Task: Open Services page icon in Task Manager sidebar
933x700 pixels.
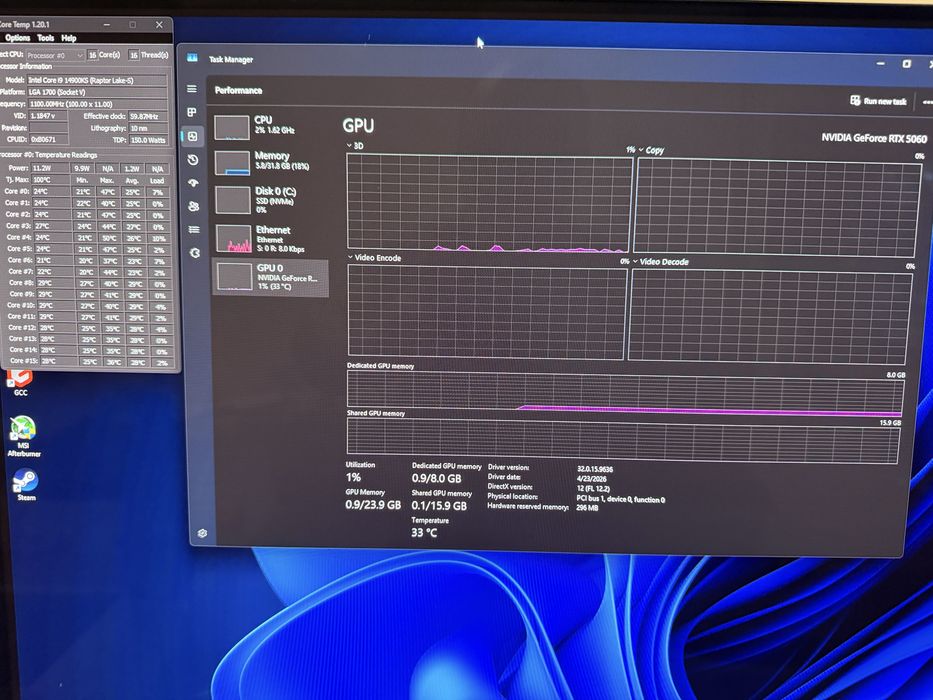Action: click(195, 252)
